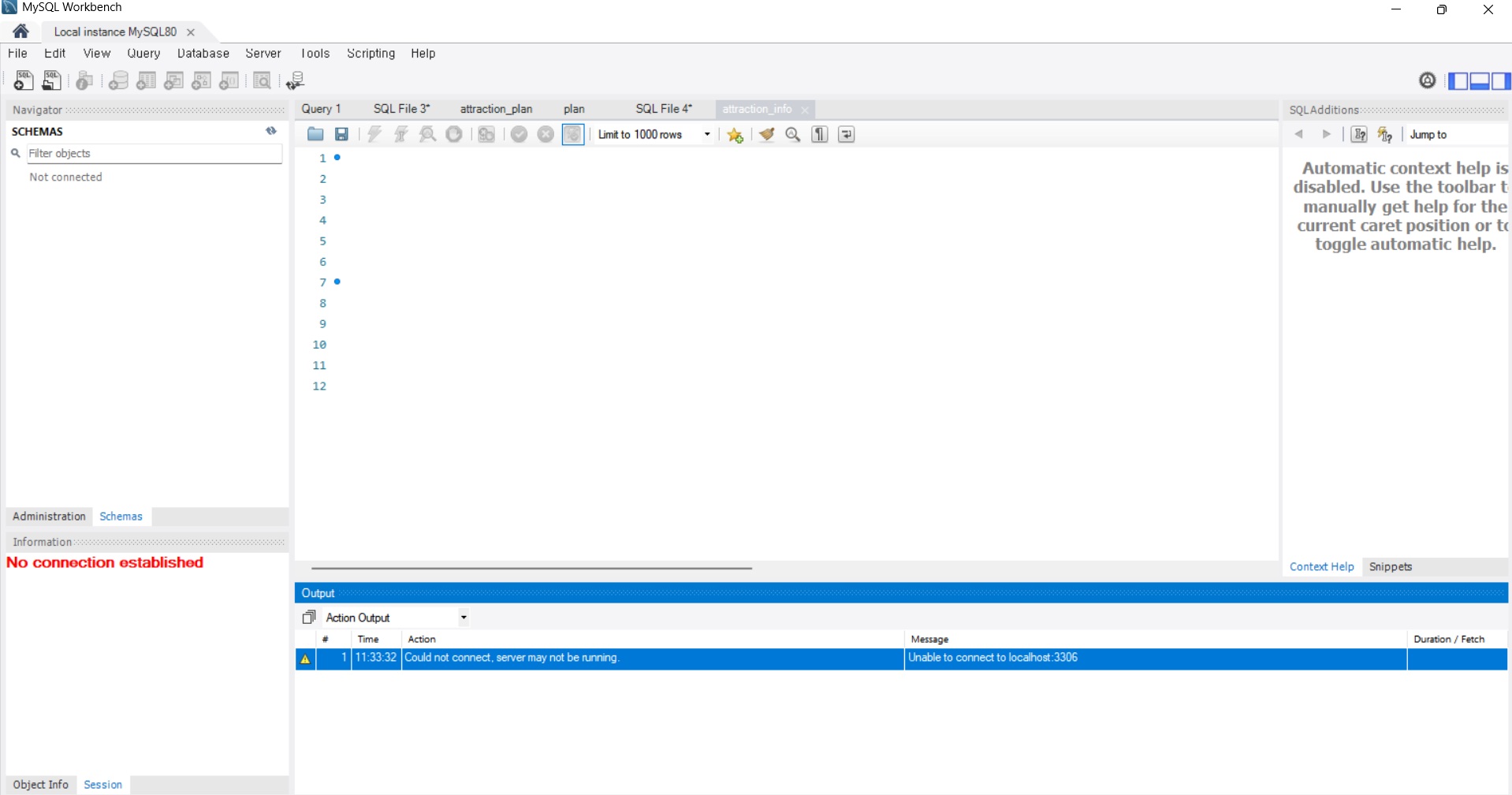The width and height of the screenshot is (1512, 795).
Task: Get context help for current caret position
Action: (x=1359, y=134)
